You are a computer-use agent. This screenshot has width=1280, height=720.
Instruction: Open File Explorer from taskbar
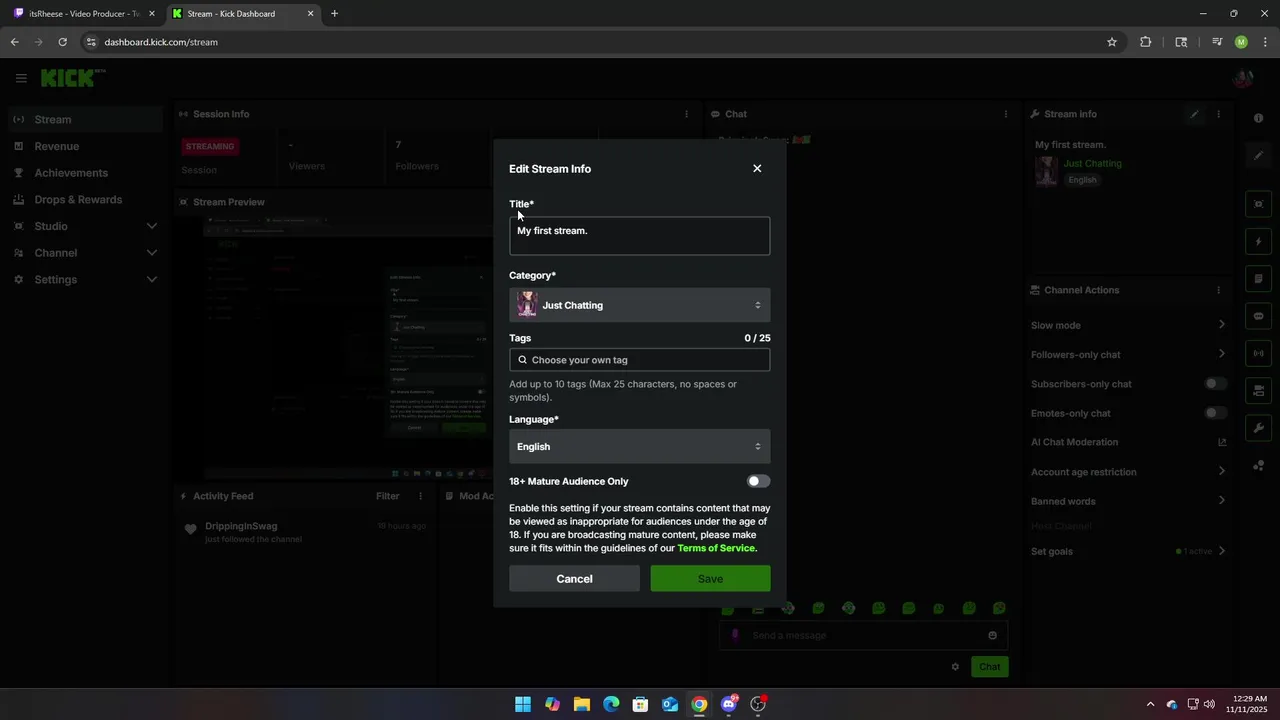tap(581, 704)
